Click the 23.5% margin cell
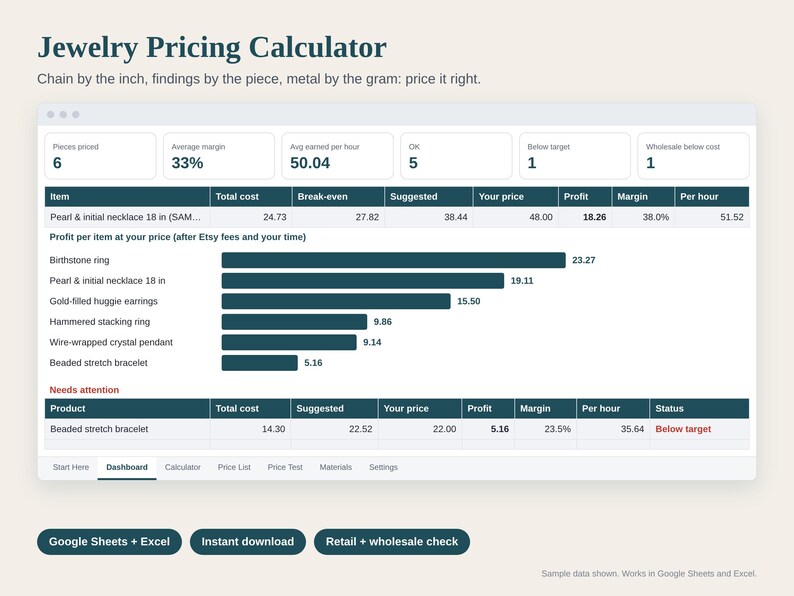The image size is (794, 596). [x=545, y=429]
